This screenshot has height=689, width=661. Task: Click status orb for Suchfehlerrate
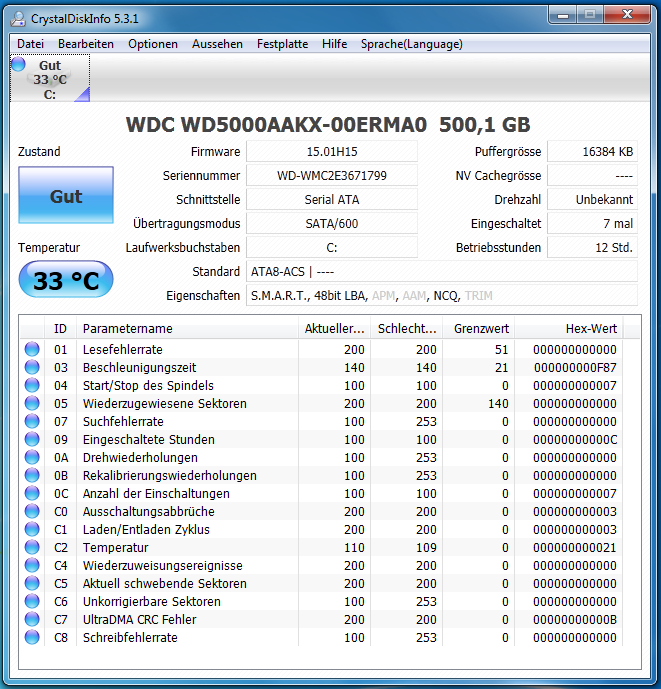point(32,421)
